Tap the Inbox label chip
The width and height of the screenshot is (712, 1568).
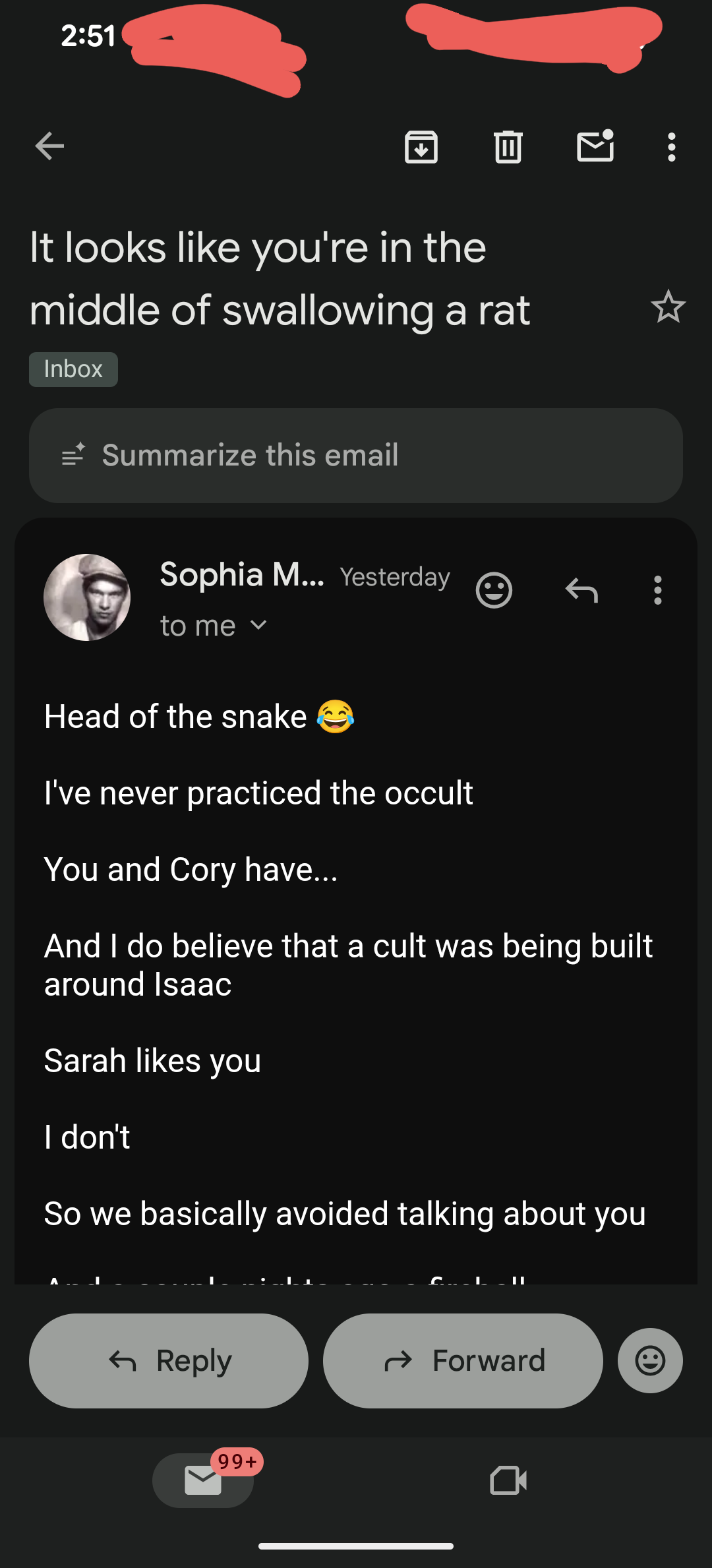click(x=73, y=369)
